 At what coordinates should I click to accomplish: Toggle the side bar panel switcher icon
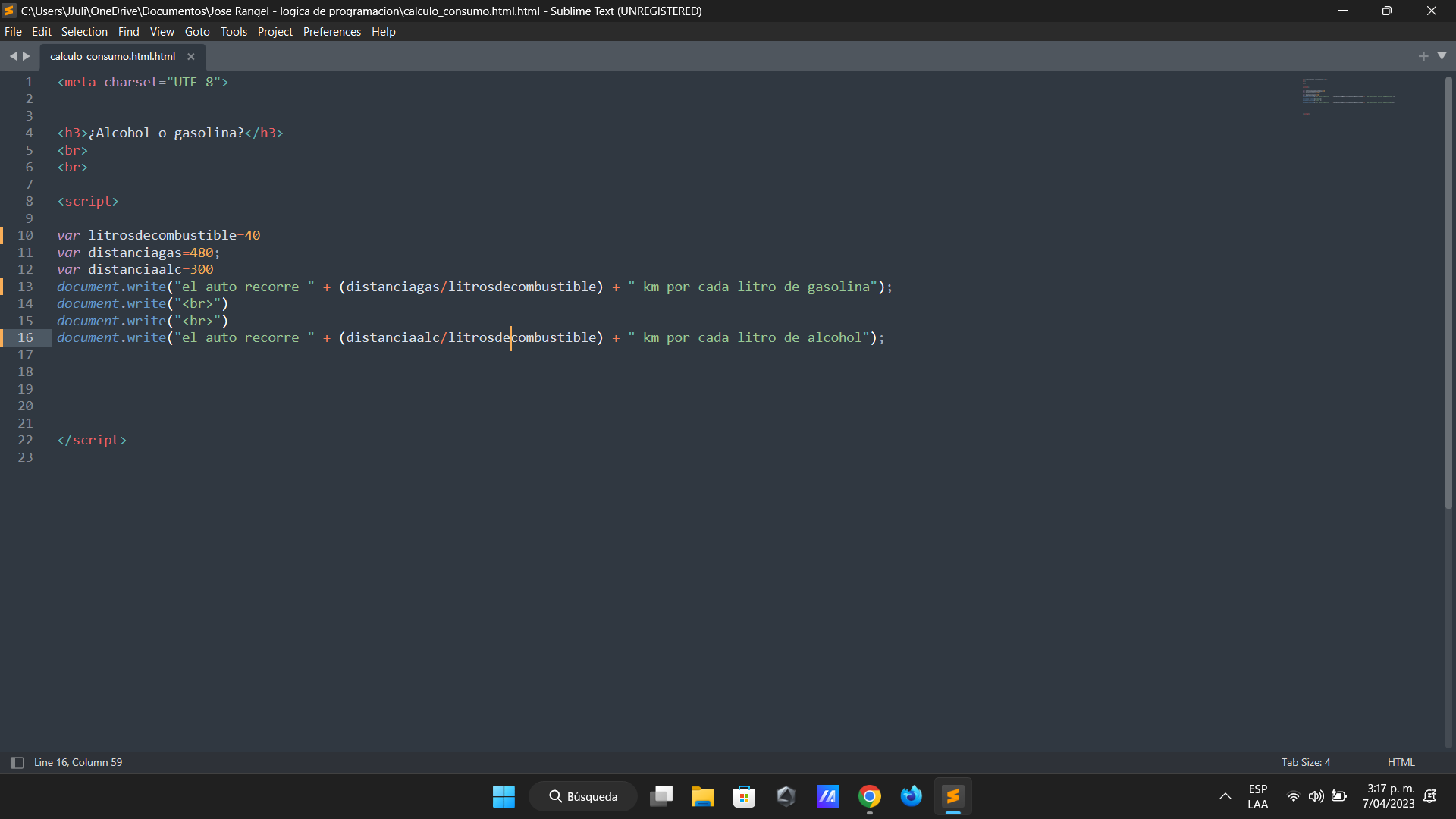(x=17, y=763)
